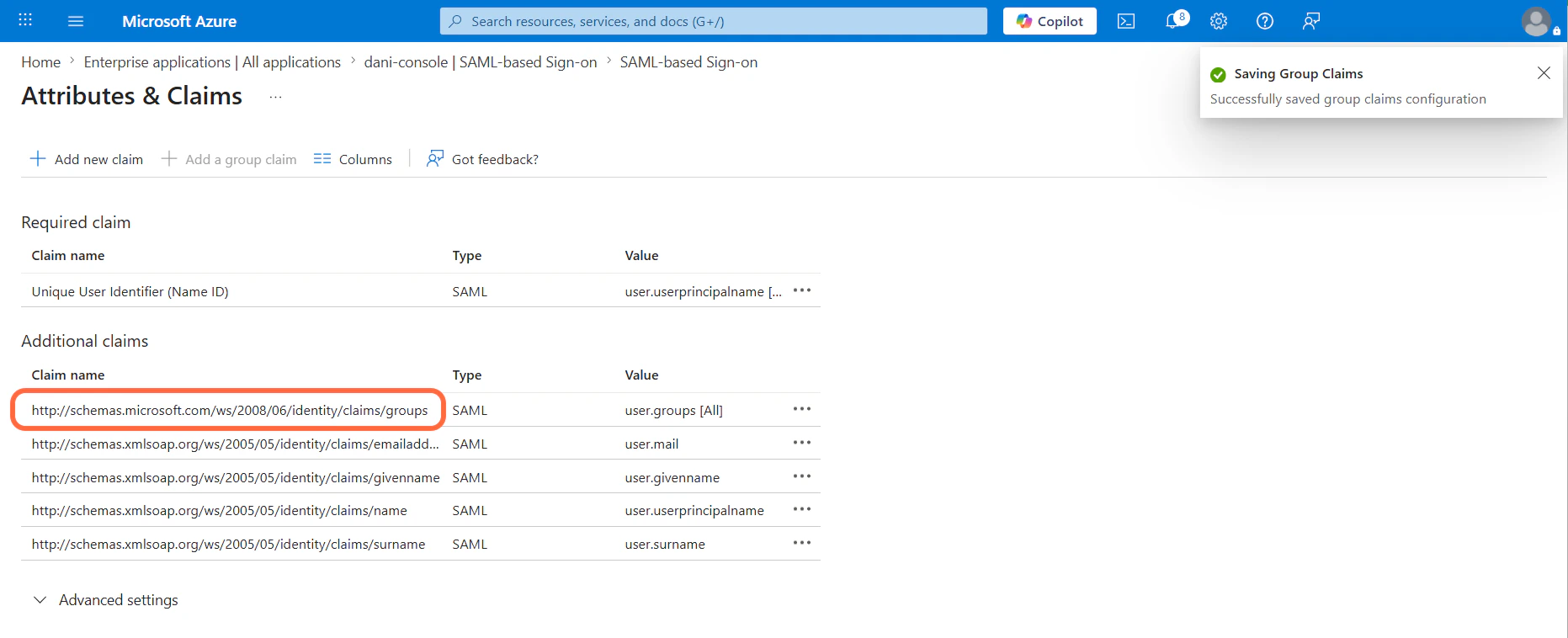Go to Home breadcrumb
Image resolution: width=1568 pixels, height=638 pixels.
click(x=41, y=62)
